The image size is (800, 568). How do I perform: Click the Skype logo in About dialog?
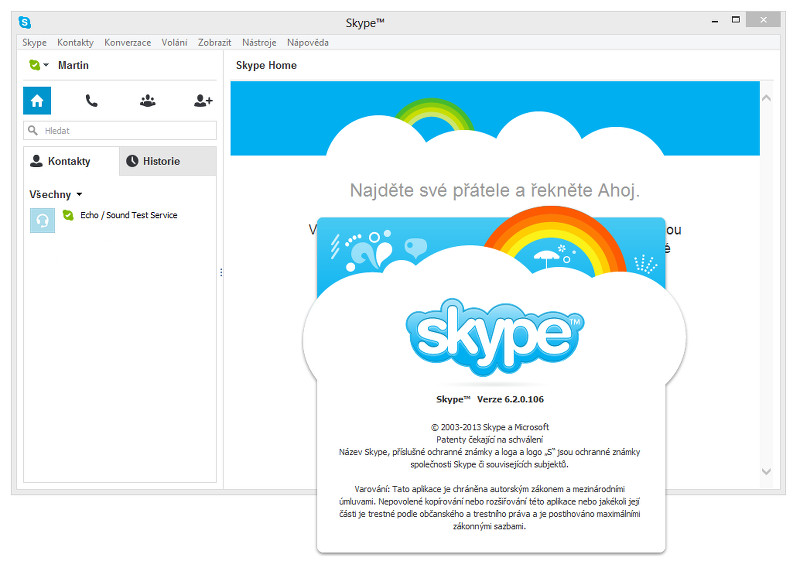pos(494,336)
